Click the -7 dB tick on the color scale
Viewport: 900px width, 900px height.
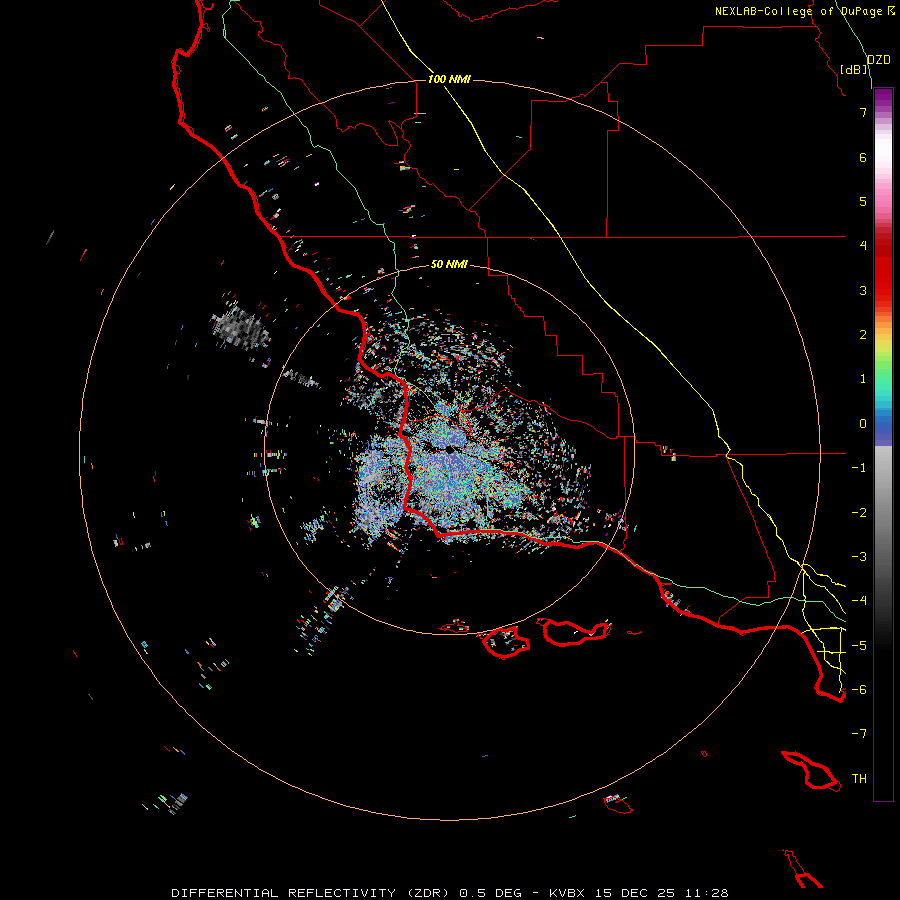[859, 734]
